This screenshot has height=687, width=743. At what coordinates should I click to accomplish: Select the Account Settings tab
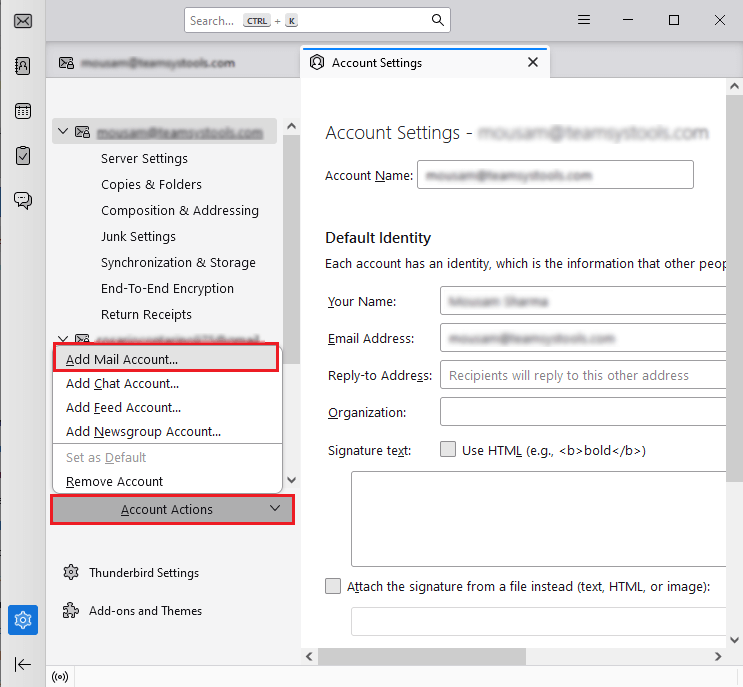pyautogui.click(x=425, y=63)
